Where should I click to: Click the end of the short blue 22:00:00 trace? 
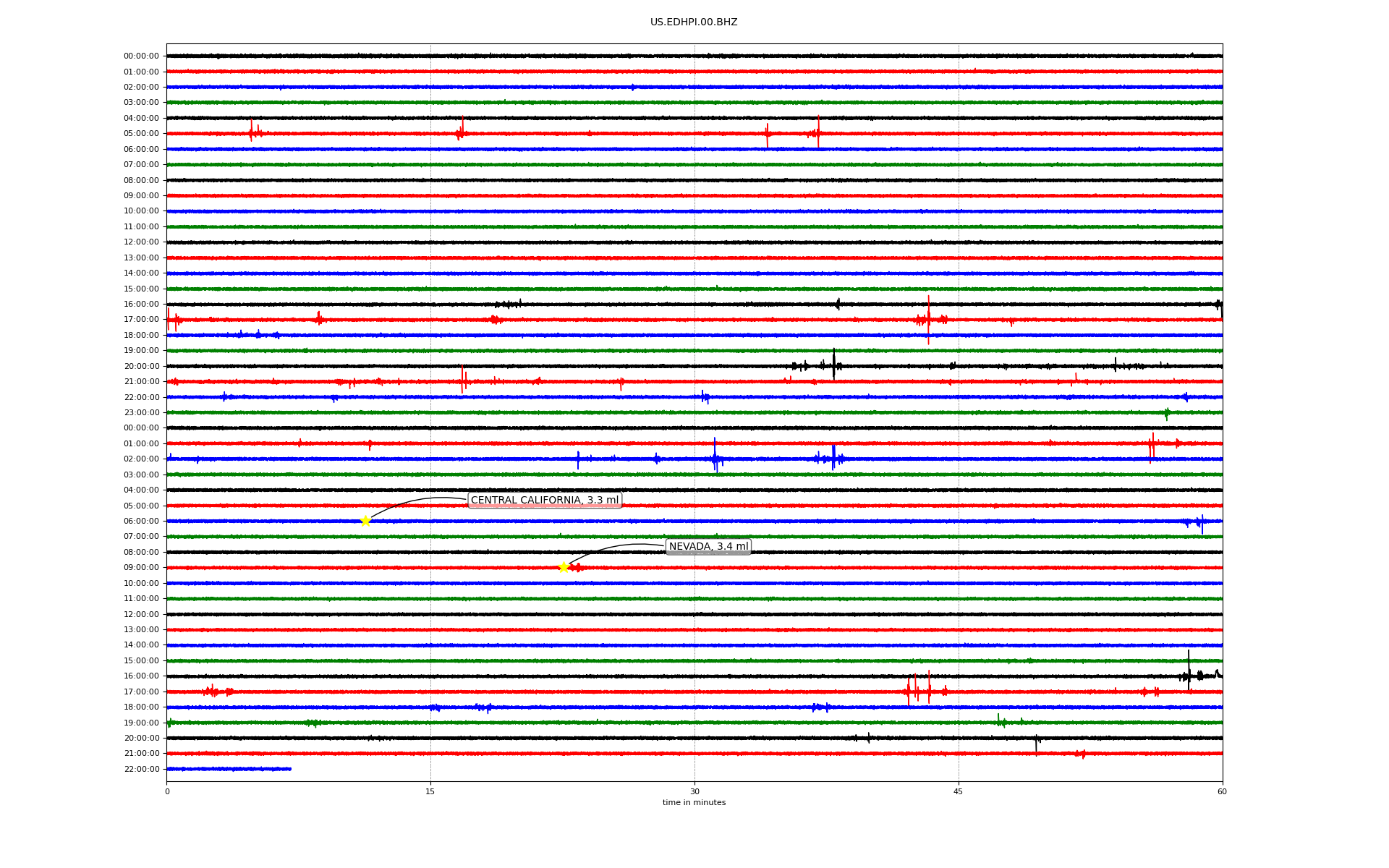point(290,769)
